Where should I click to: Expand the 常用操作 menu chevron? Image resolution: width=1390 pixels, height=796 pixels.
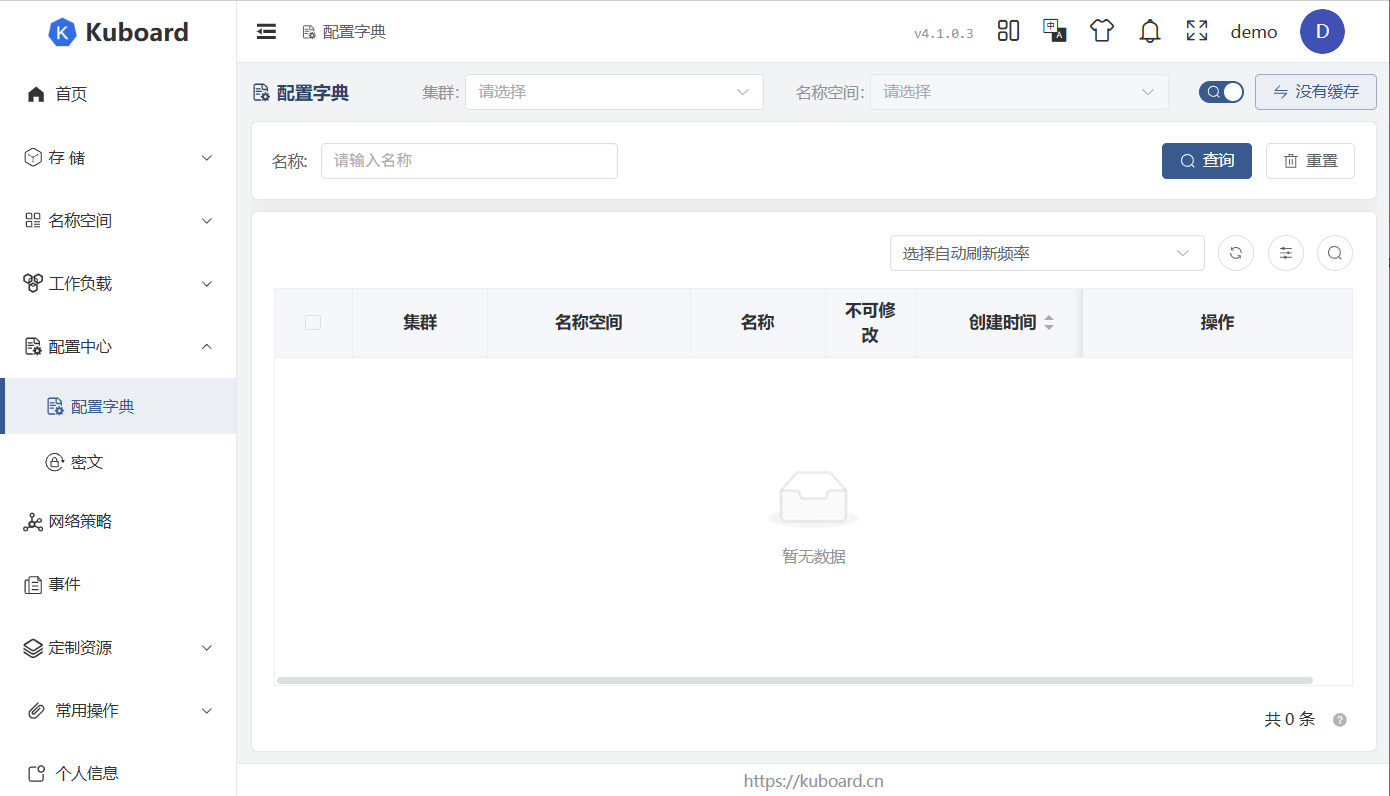pos(207,711)
